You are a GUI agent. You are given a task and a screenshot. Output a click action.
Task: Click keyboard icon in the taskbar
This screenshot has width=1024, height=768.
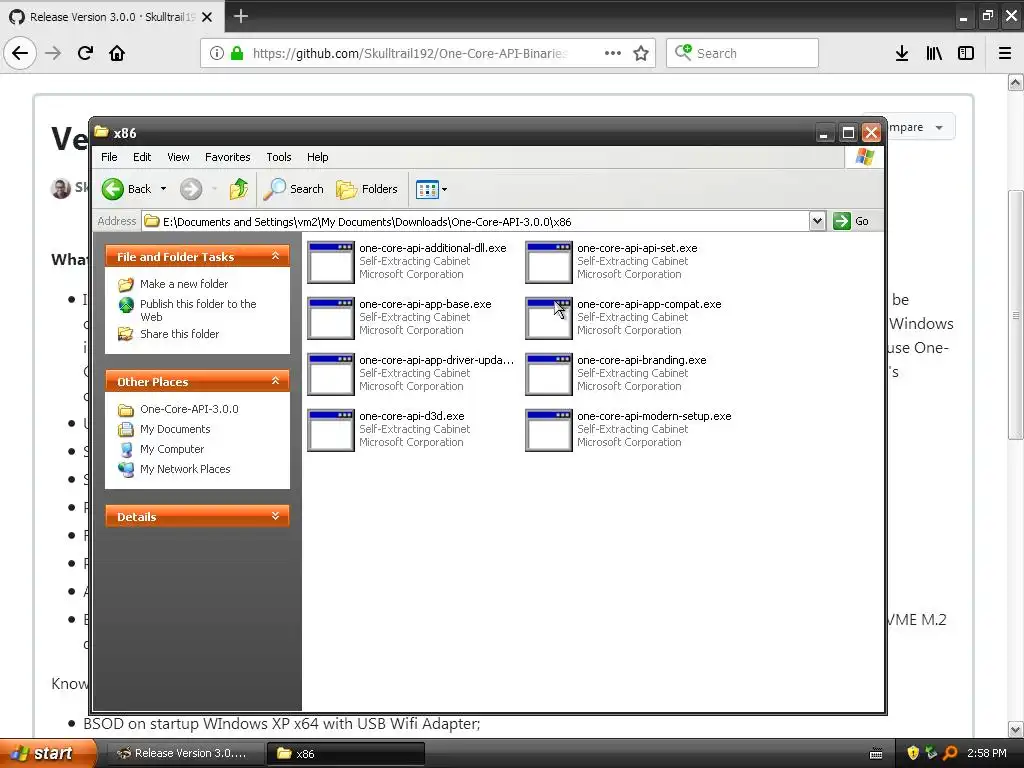tap(876, 754)
